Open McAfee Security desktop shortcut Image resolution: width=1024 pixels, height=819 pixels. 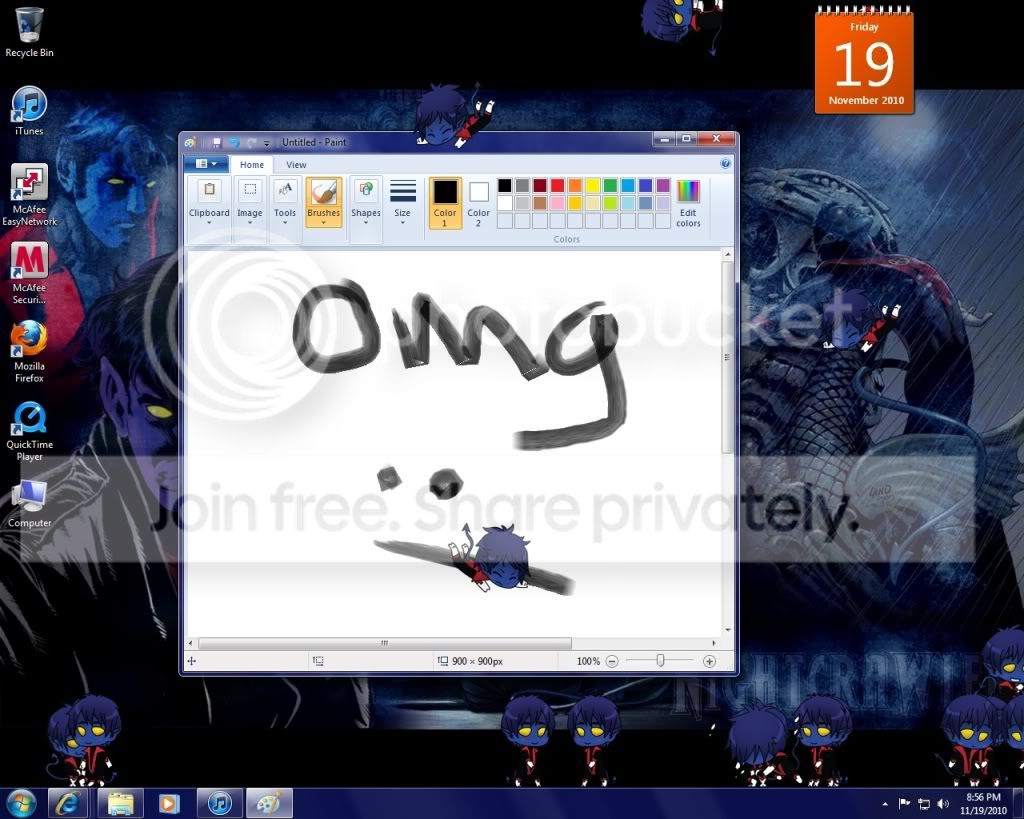29,273
